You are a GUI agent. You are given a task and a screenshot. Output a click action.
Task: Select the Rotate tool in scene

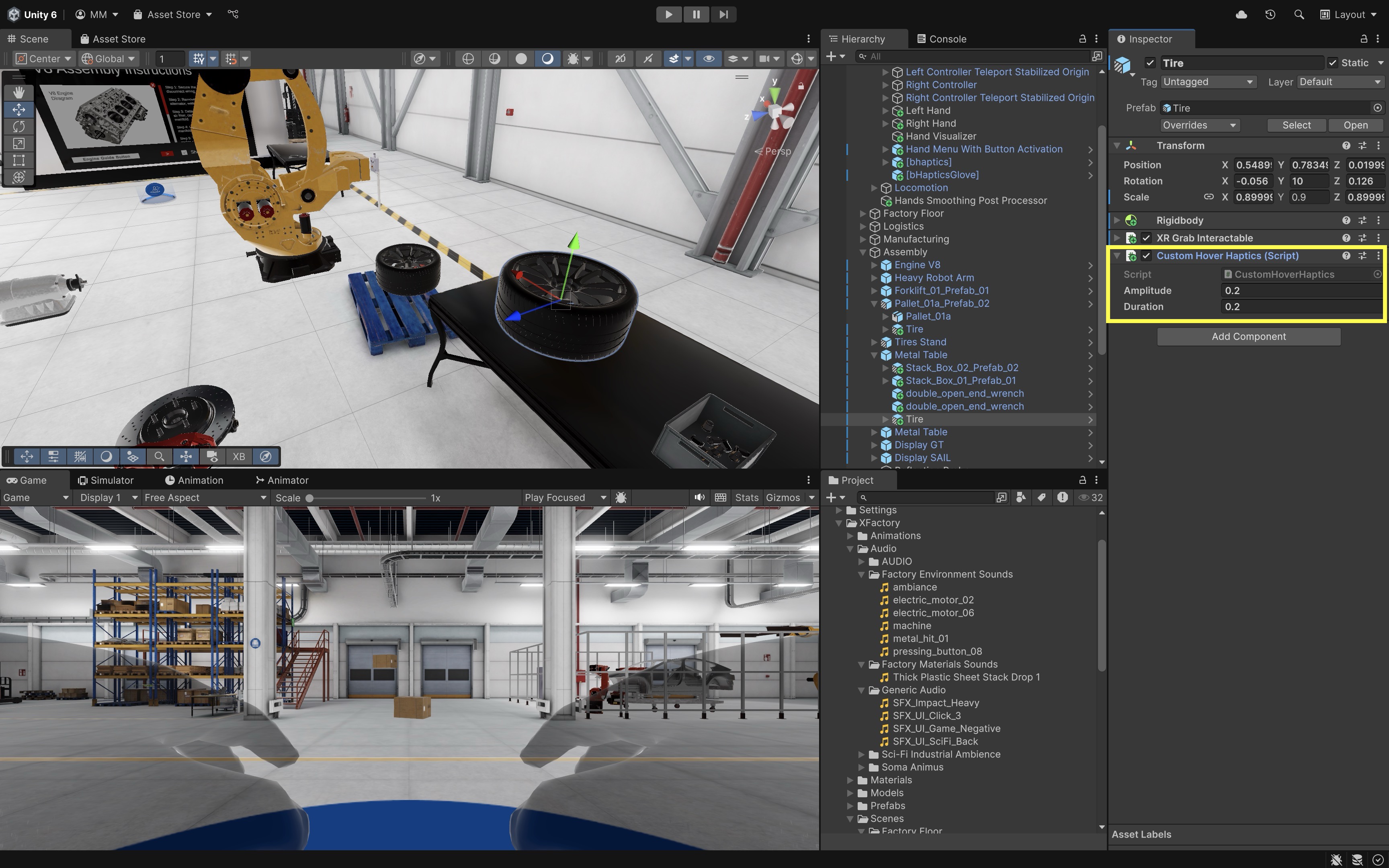(18, 126)
